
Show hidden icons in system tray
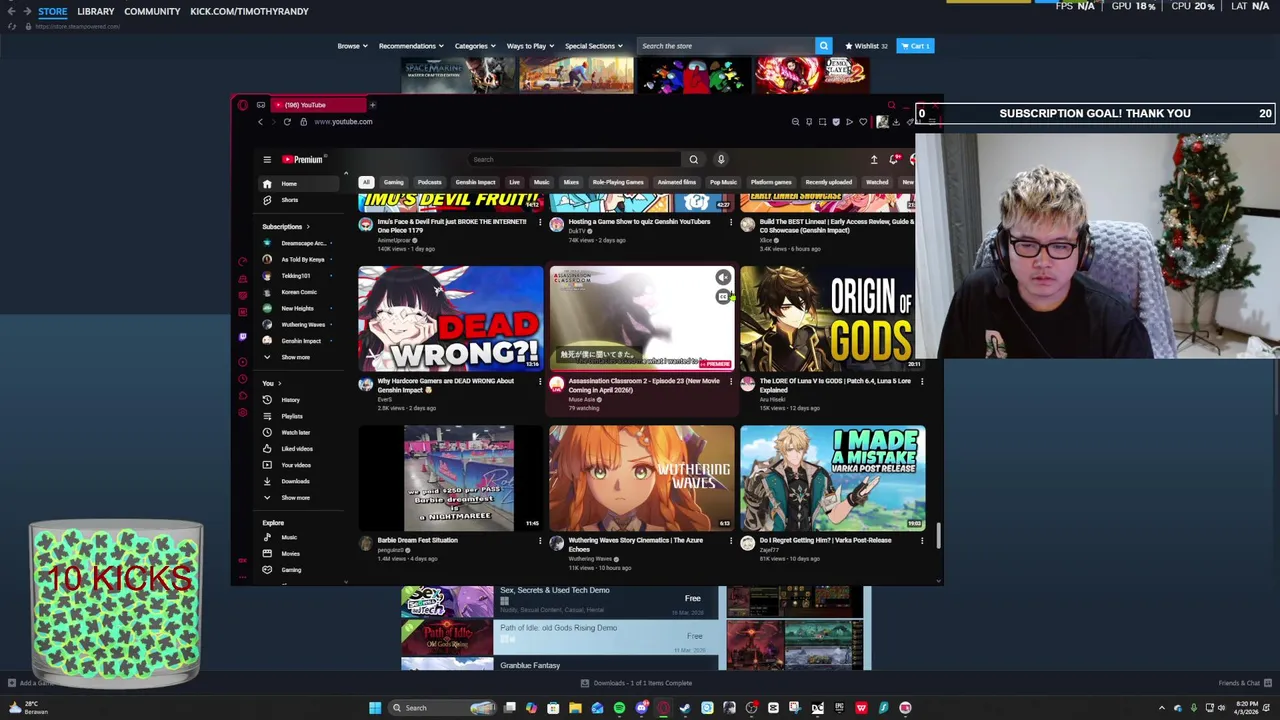pos(1162,708)
